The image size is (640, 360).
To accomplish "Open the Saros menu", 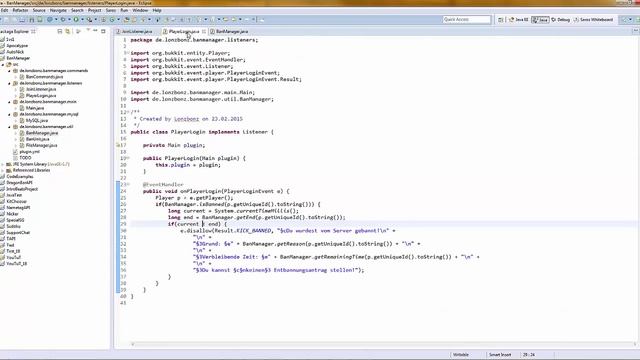I will tap(111, 10).
